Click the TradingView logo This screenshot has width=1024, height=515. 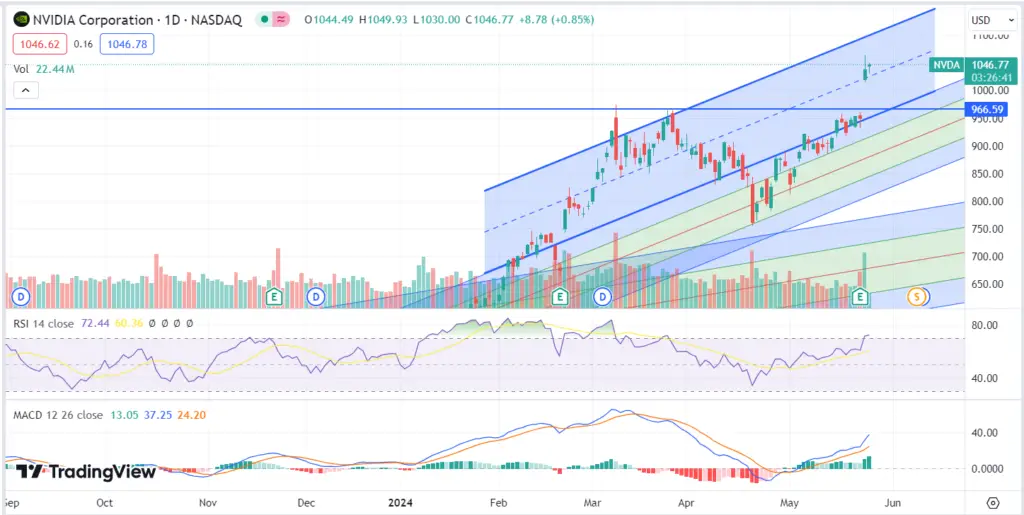(x=86, y=471)
